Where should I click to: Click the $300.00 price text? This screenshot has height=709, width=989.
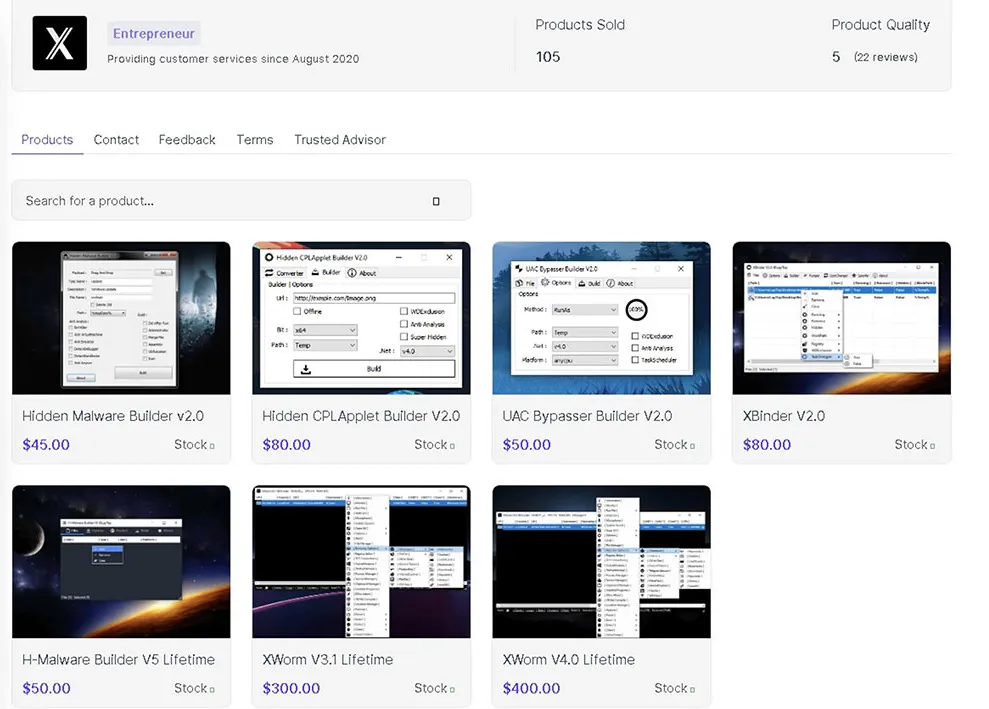pos(291,688)
